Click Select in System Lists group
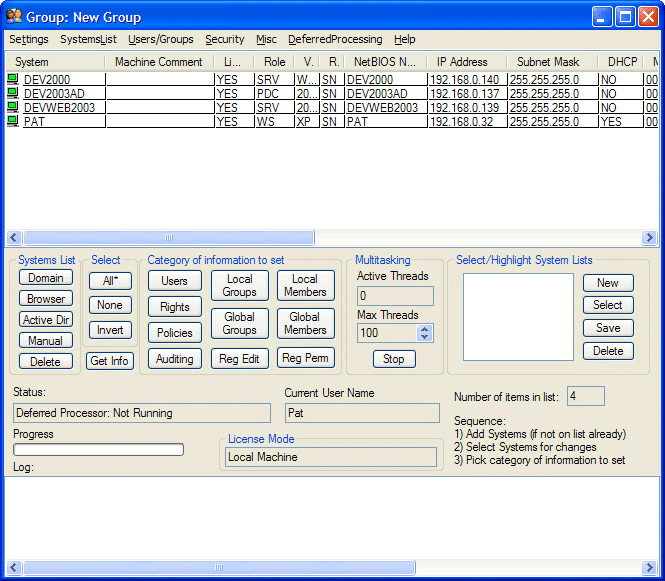This screenshot has height=581, width=665. pos(608,305)
